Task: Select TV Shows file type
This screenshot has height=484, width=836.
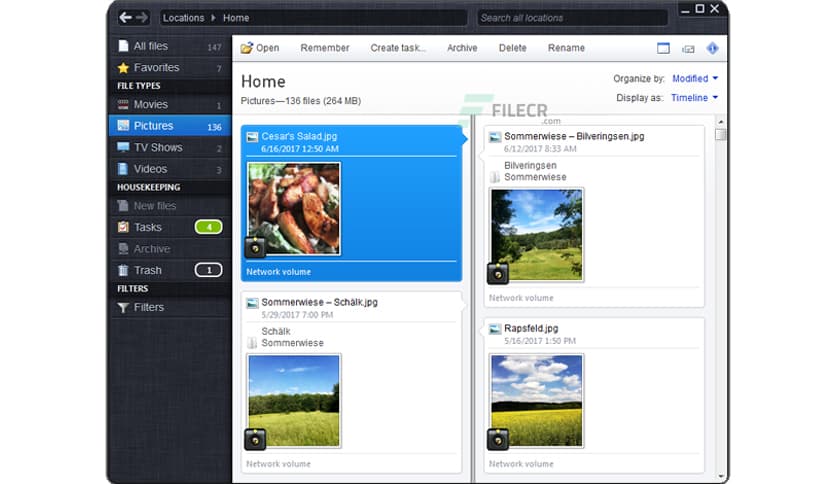Action: (x=170, y=147)
